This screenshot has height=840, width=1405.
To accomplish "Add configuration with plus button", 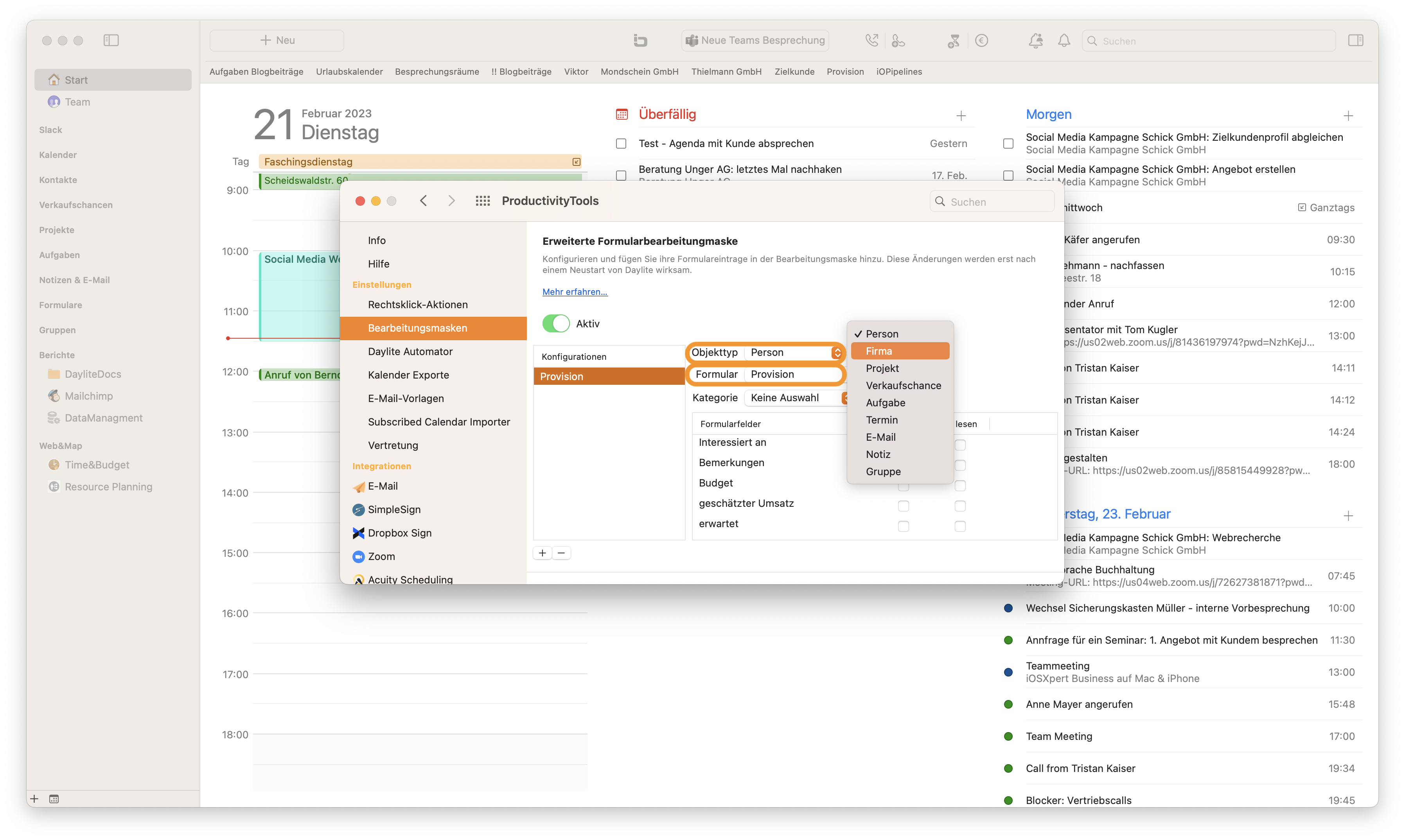I will [x=542, y=553].
